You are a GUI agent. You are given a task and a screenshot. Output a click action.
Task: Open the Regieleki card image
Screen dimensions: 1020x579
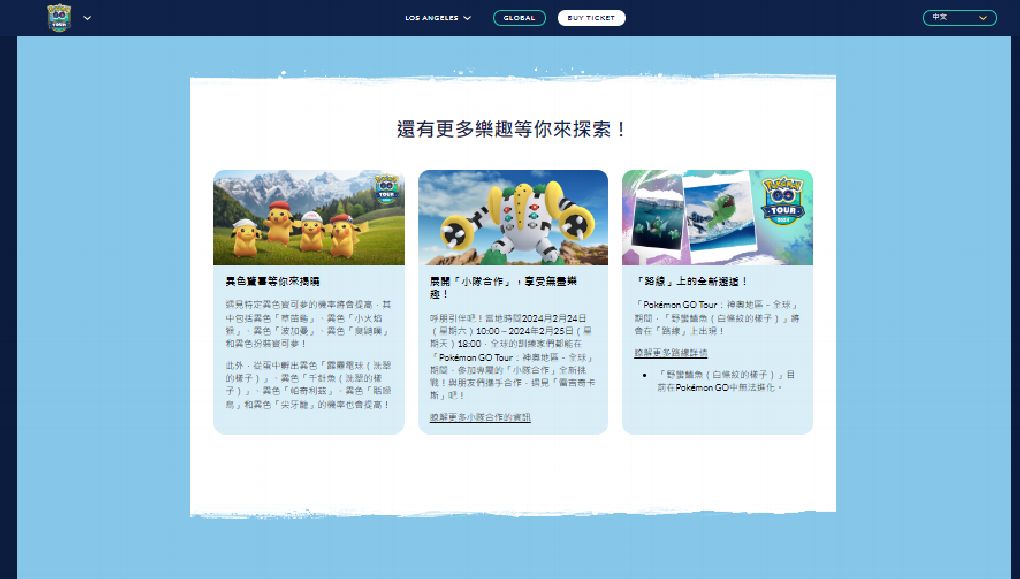[x=513, y=217]
